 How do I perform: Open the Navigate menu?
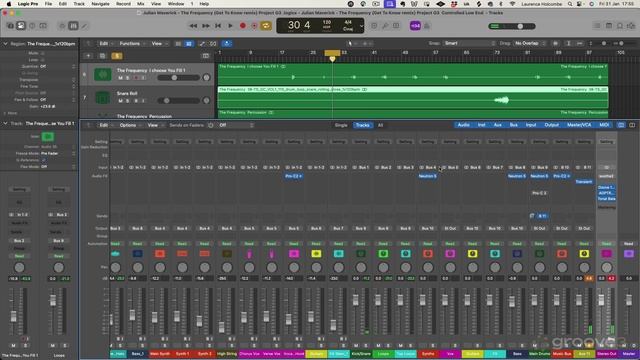point(100,4)
